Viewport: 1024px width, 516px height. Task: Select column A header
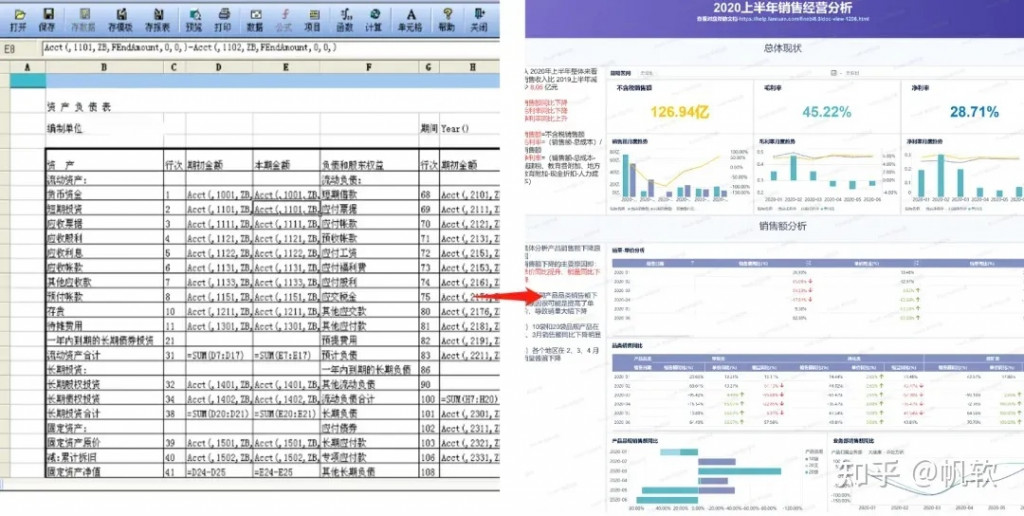pyautogui.click(x=27, y=67)
